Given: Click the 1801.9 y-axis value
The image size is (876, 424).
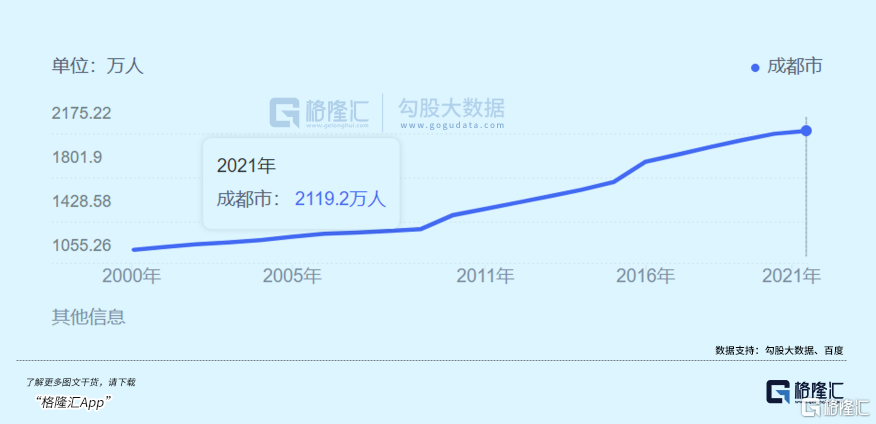Looking at the screenshot, I should click(x=77, y=158).
